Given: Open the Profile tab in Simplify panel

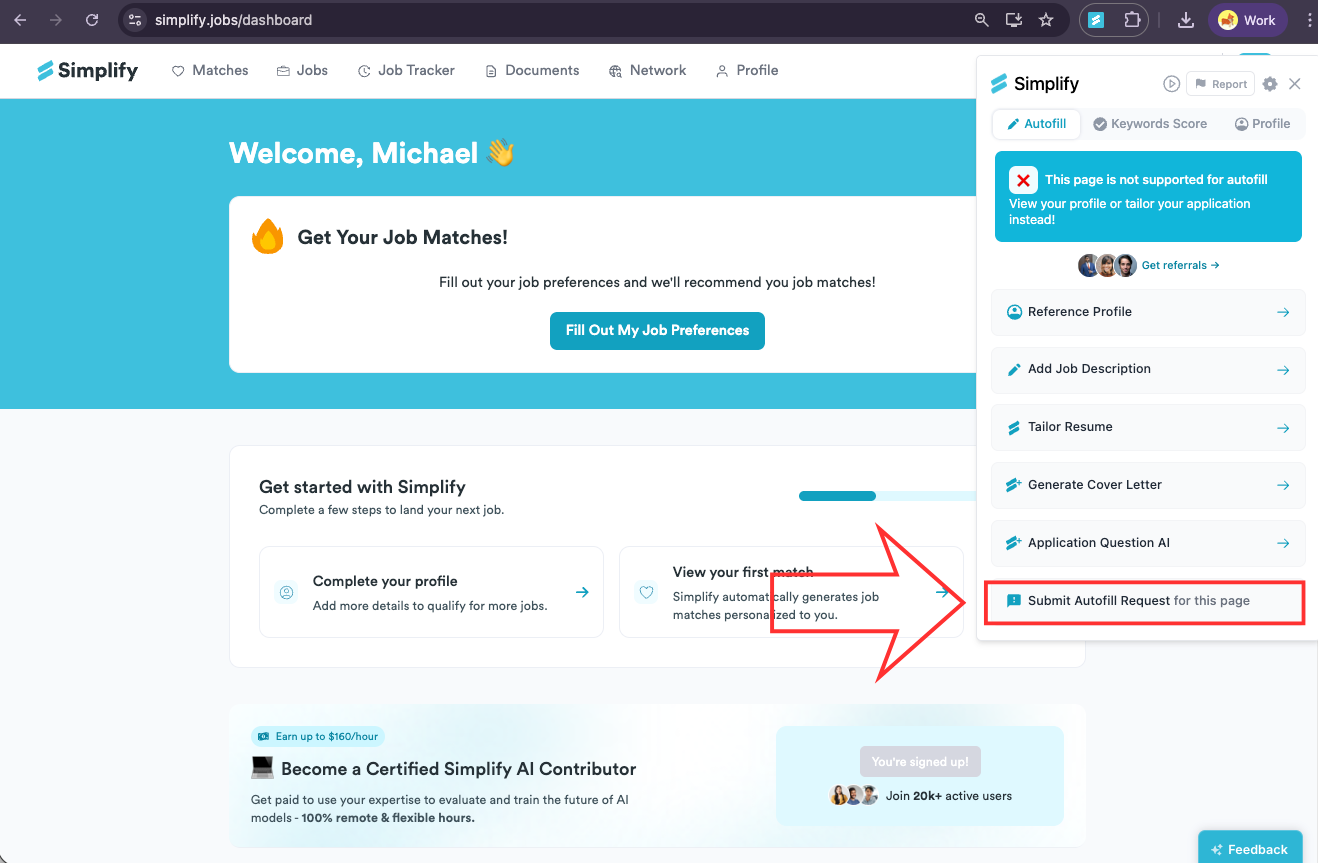Looking at the screenshot, I should 1262,124.
